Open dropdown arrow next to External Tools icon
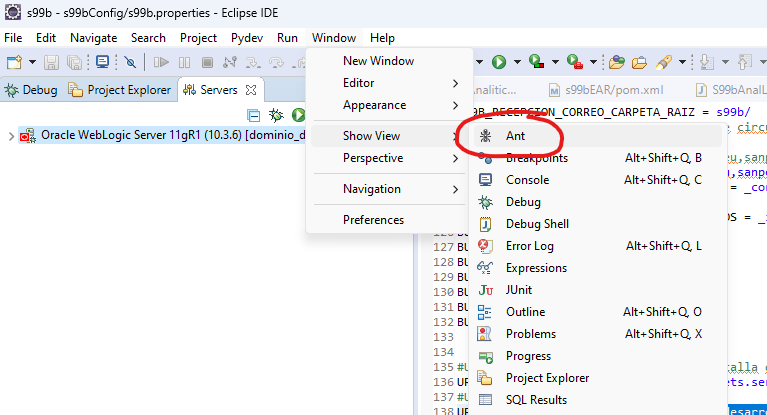This screenshot has height=415, width=767. (x=593, y=62)
